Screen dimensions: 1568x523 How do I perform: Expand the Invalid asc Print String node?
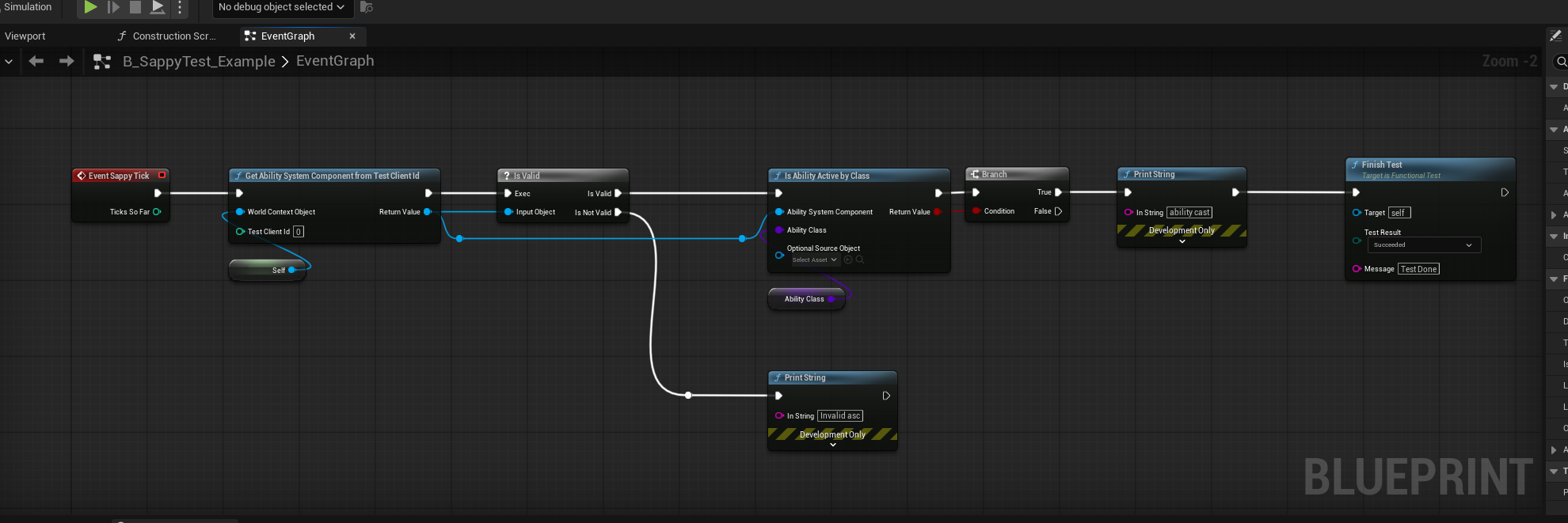[832, 445]
